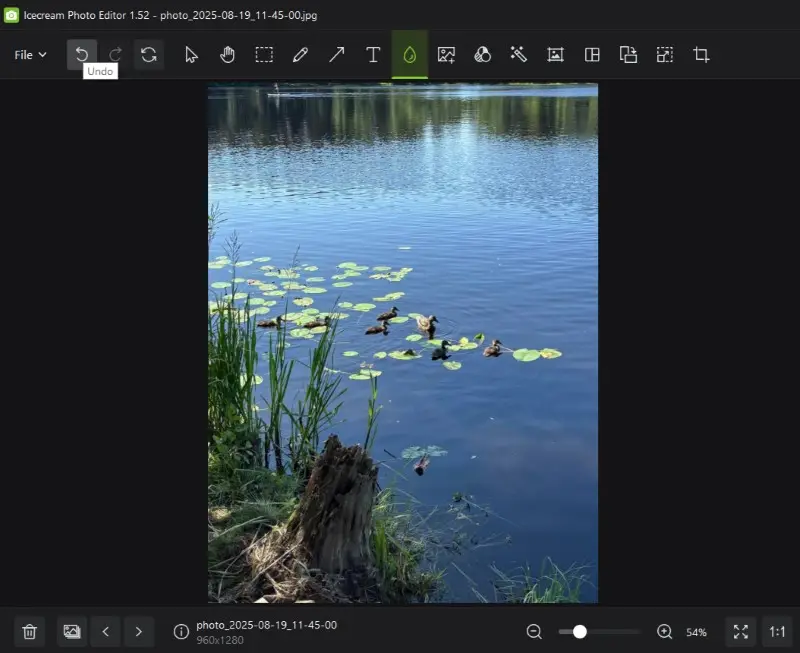Click the magic wand auto-enhance icon

tap(518, 55)
